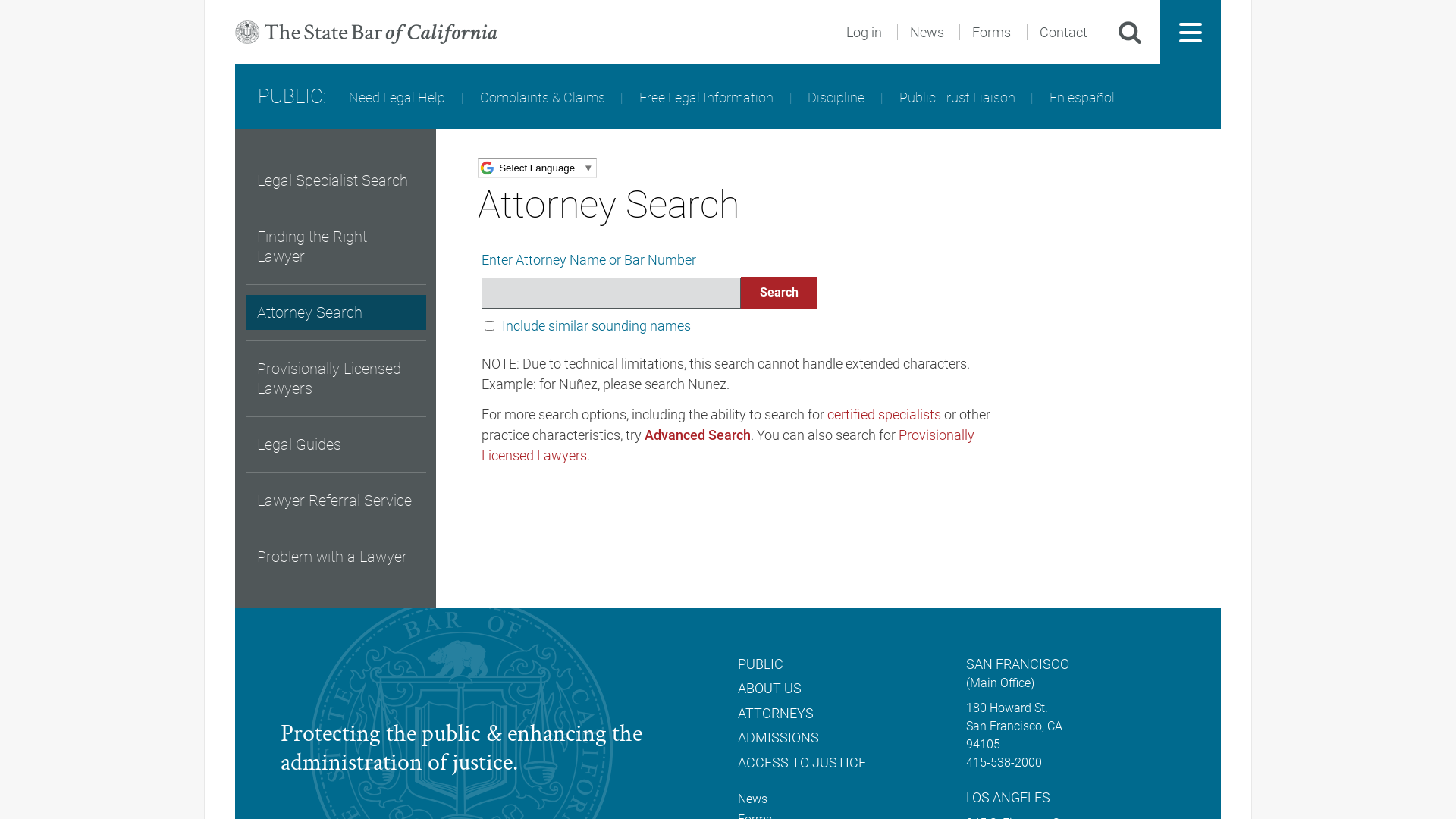
Task: Follow the Advanced Search link
Action: pyautogui.click(x=697, y=435)
